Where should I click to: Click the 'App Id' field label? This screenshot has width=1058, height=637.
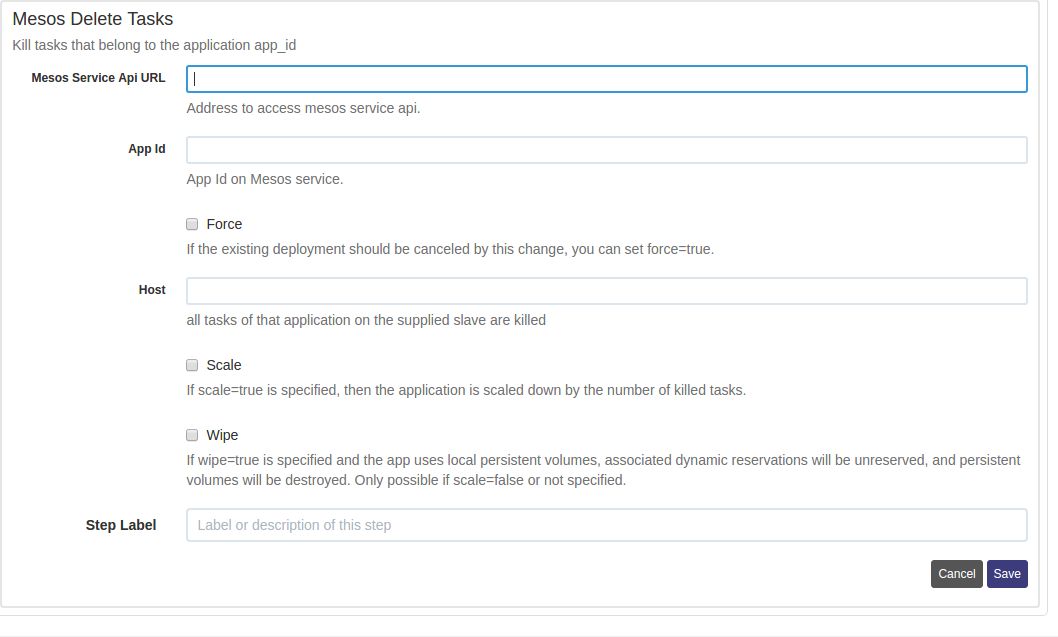[x=146, y=148]
